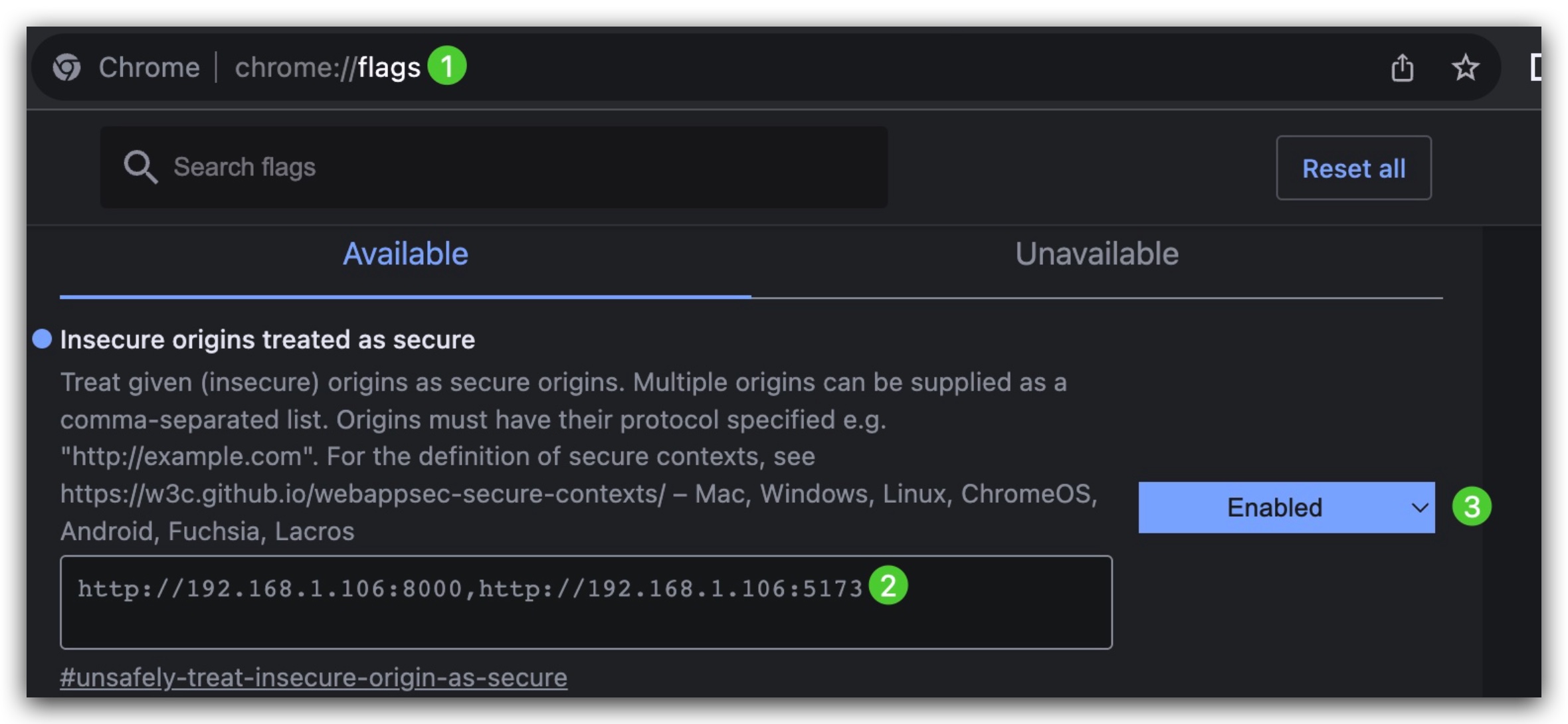Click the Insecure origins treated as secure title
Screen dimensions: 1568x724
coord(267,339)
